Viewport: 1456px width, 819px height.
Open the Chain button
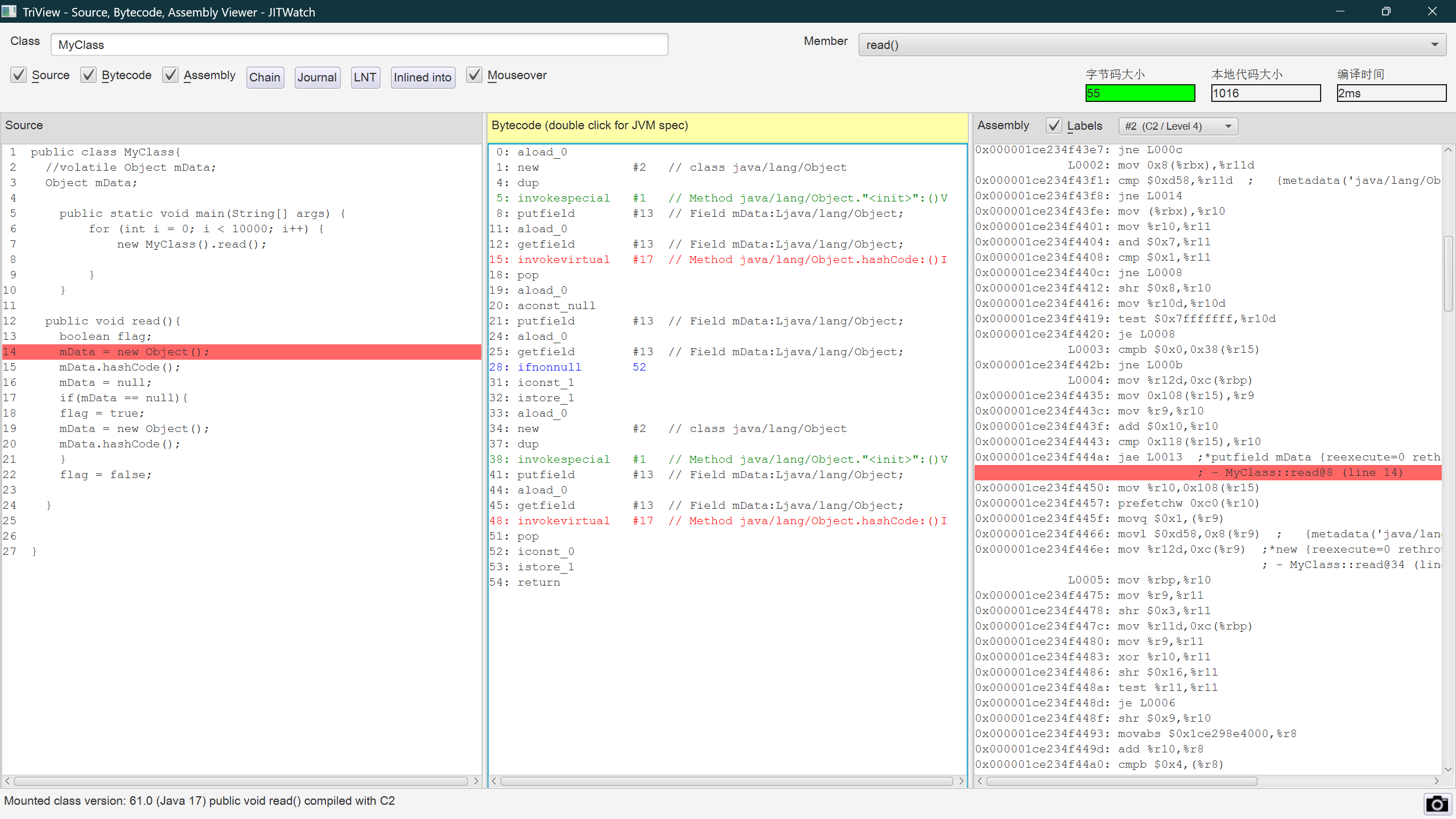pyautogui.click(x=265, y=77)
